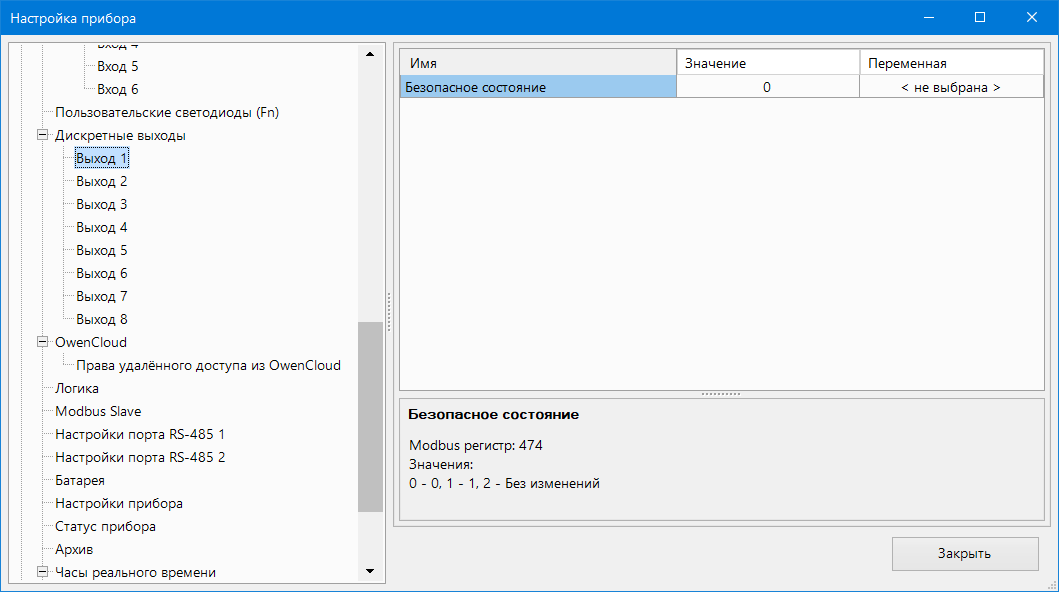
Task: Select Выход 8 in the tree
Action: pyautogui.click(x=101, y=319)
